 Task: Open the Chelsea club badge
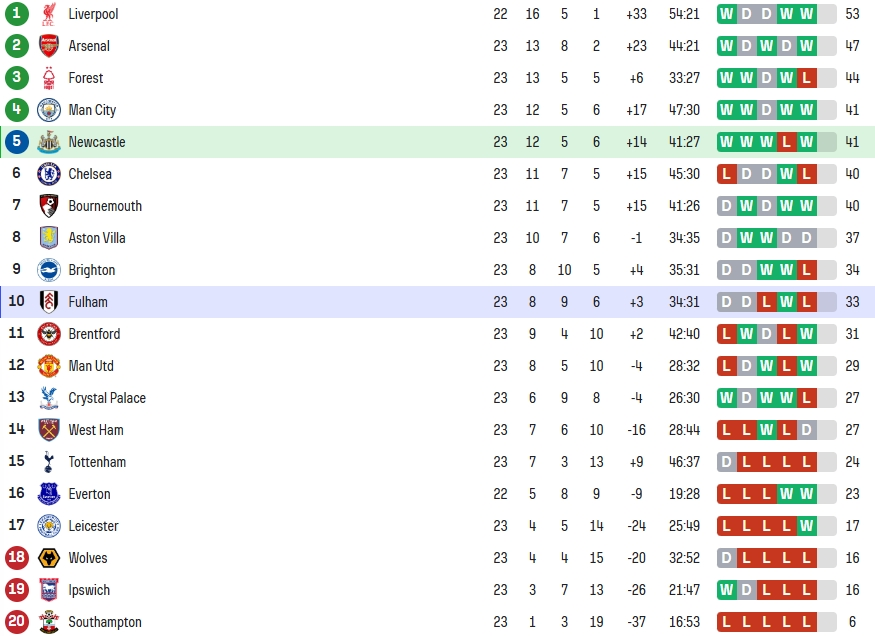click(x=49, y=174)
